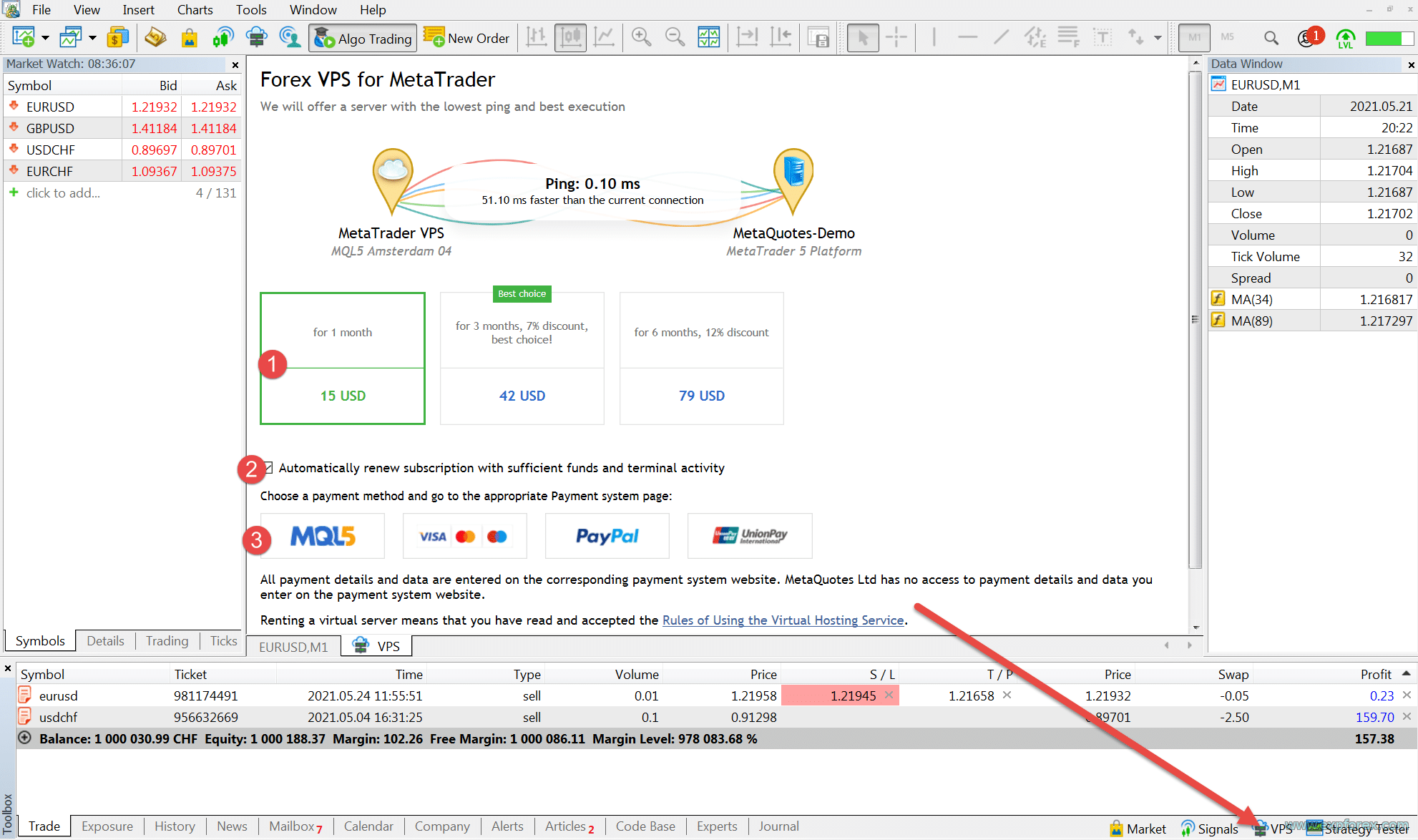Image resolution: width=1418 pixels, height=840 pixels.
Task: Click the zoom out magnifier icon
Action: tap(675, 37)
